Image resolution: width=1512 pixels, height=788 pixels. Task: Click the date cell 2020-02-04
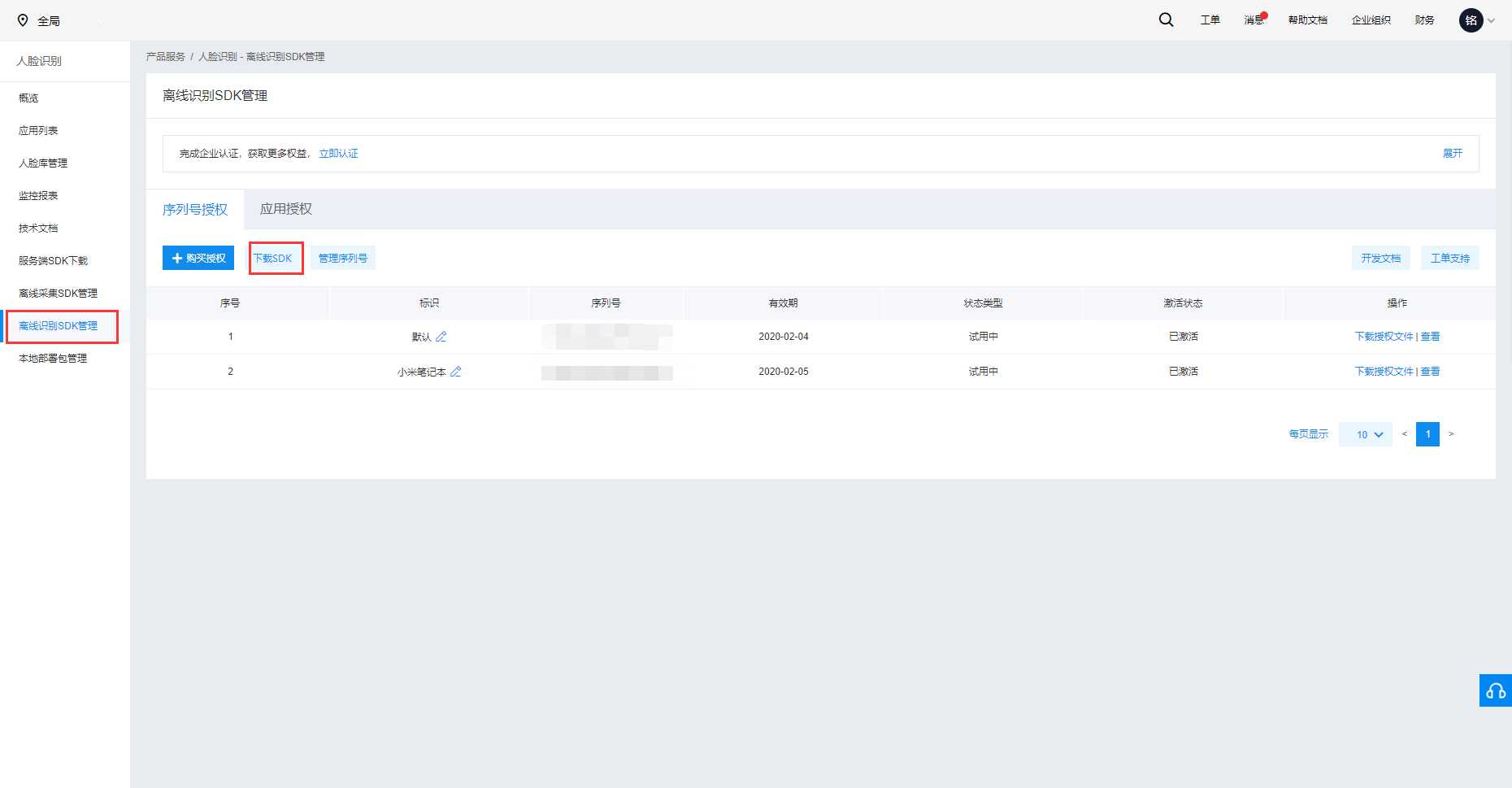784,337
